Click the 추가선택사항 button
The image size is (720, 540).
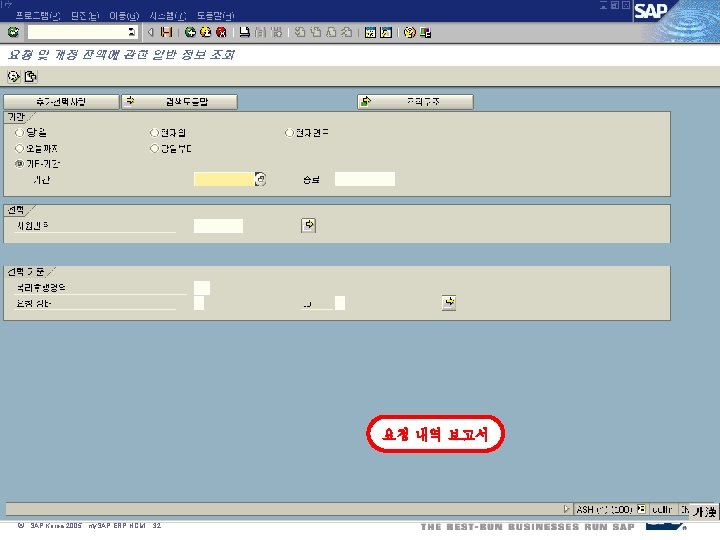click(x=61, y=102)
